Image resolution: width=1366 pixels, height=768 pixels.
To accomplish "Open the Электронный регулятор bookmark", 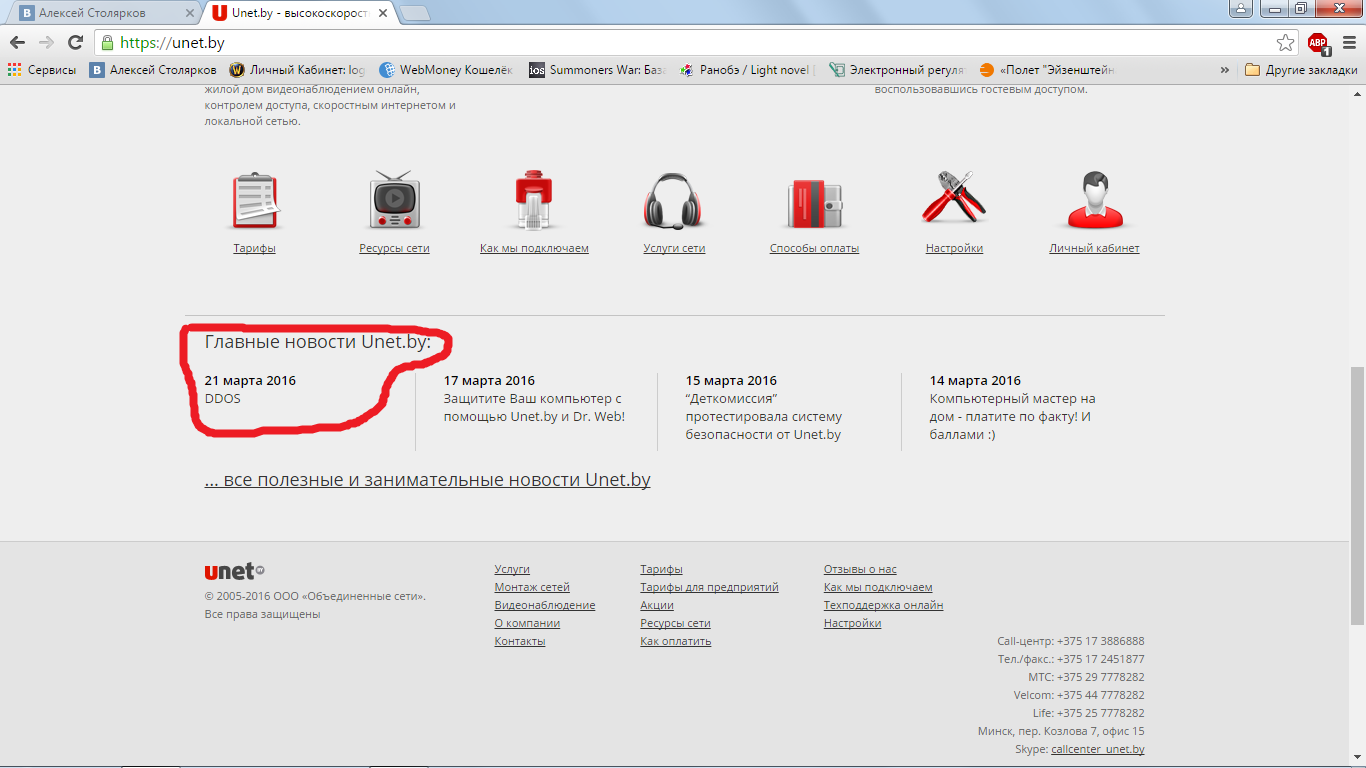I will (x=897, y=70).
